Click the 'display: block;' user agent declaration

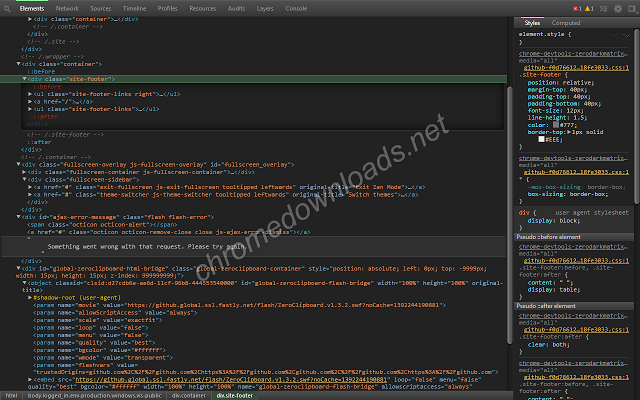[x=554, y=221]
